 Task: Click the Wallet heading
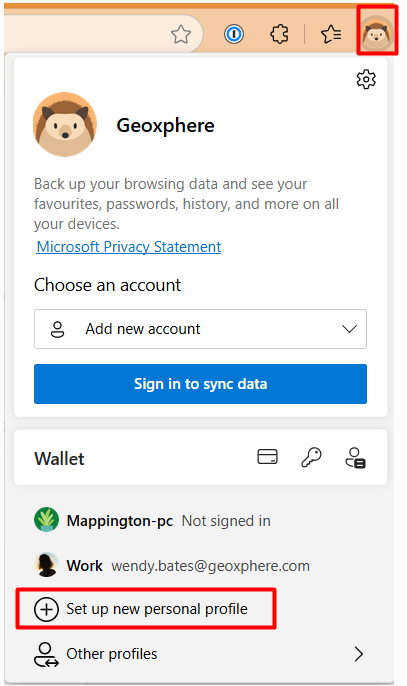[x=59, y=458]
